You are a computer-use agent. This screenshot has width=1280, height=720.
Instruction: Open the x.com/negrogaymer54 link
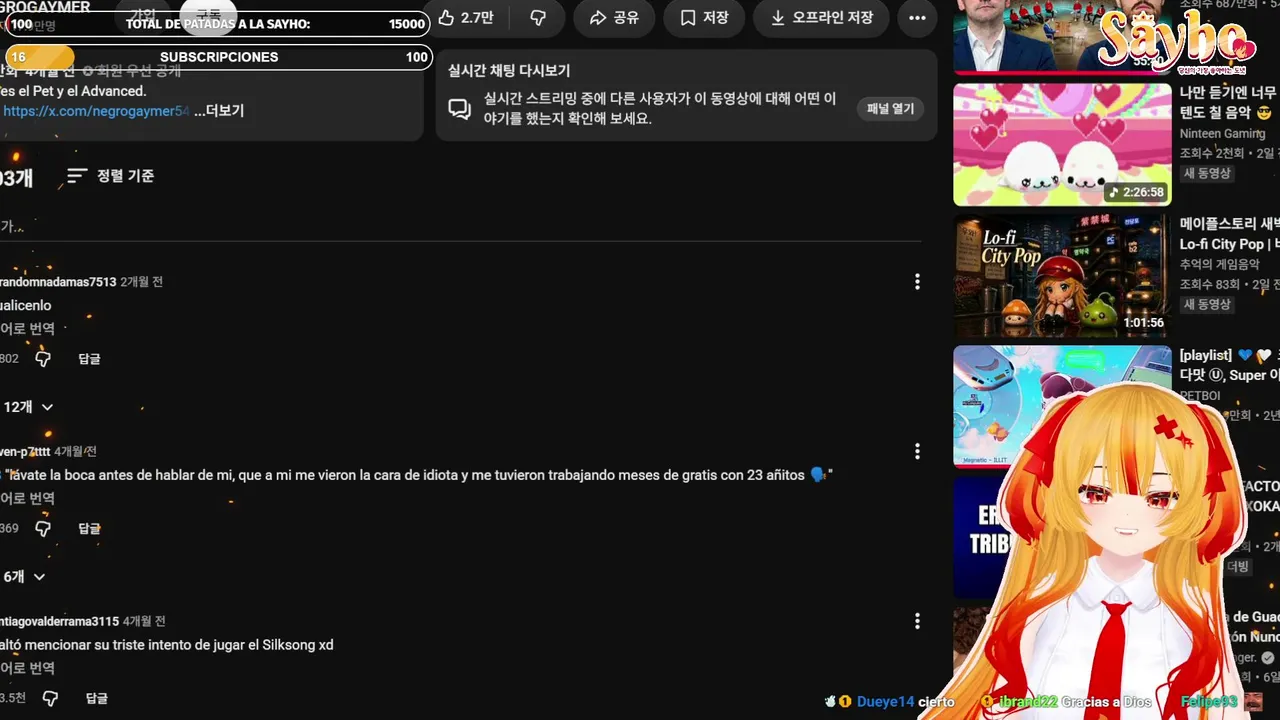(x=96, y=111)
